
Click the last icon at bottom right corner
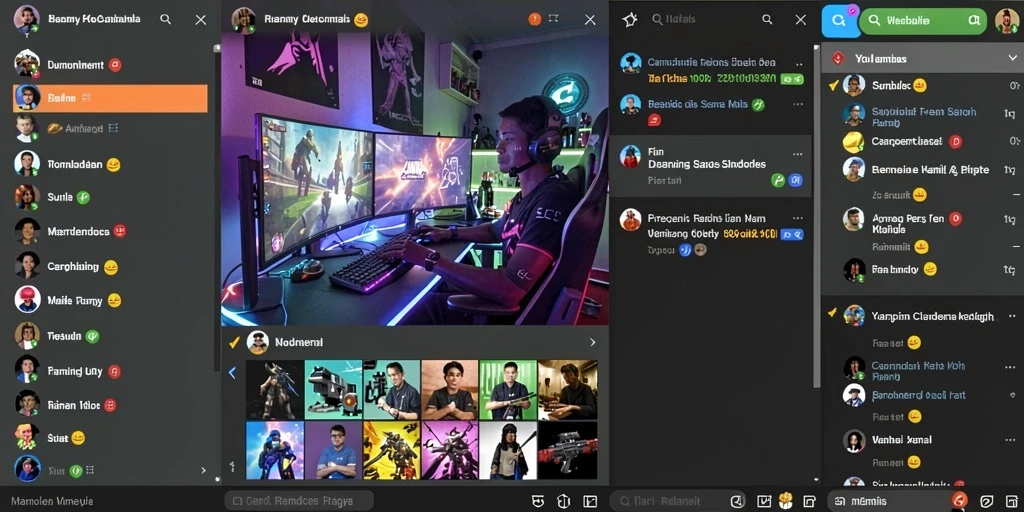point(1010,501)
